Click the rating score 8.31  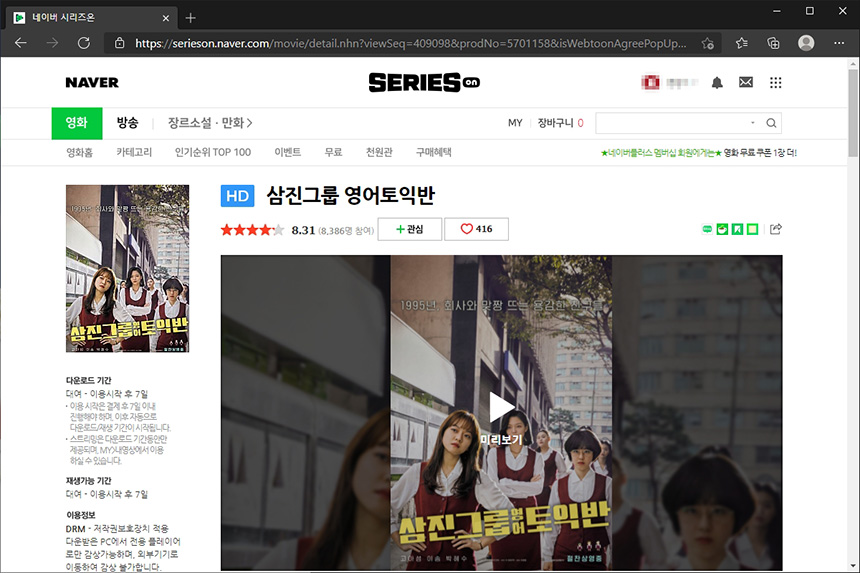[x=303, y=230]
